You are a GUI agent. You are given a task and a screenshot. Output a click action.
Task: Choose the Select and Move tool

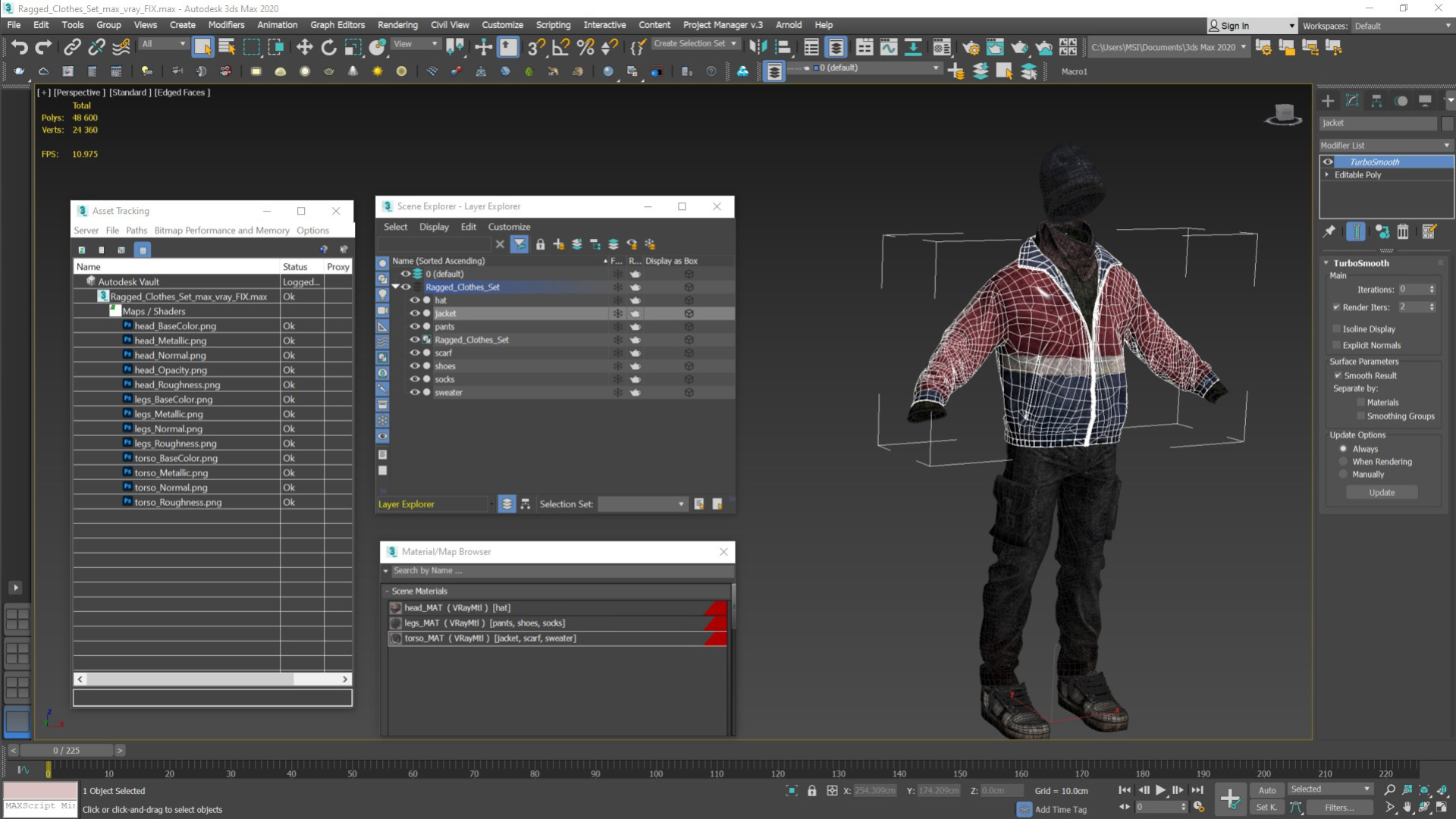click(x=304, y=48)
